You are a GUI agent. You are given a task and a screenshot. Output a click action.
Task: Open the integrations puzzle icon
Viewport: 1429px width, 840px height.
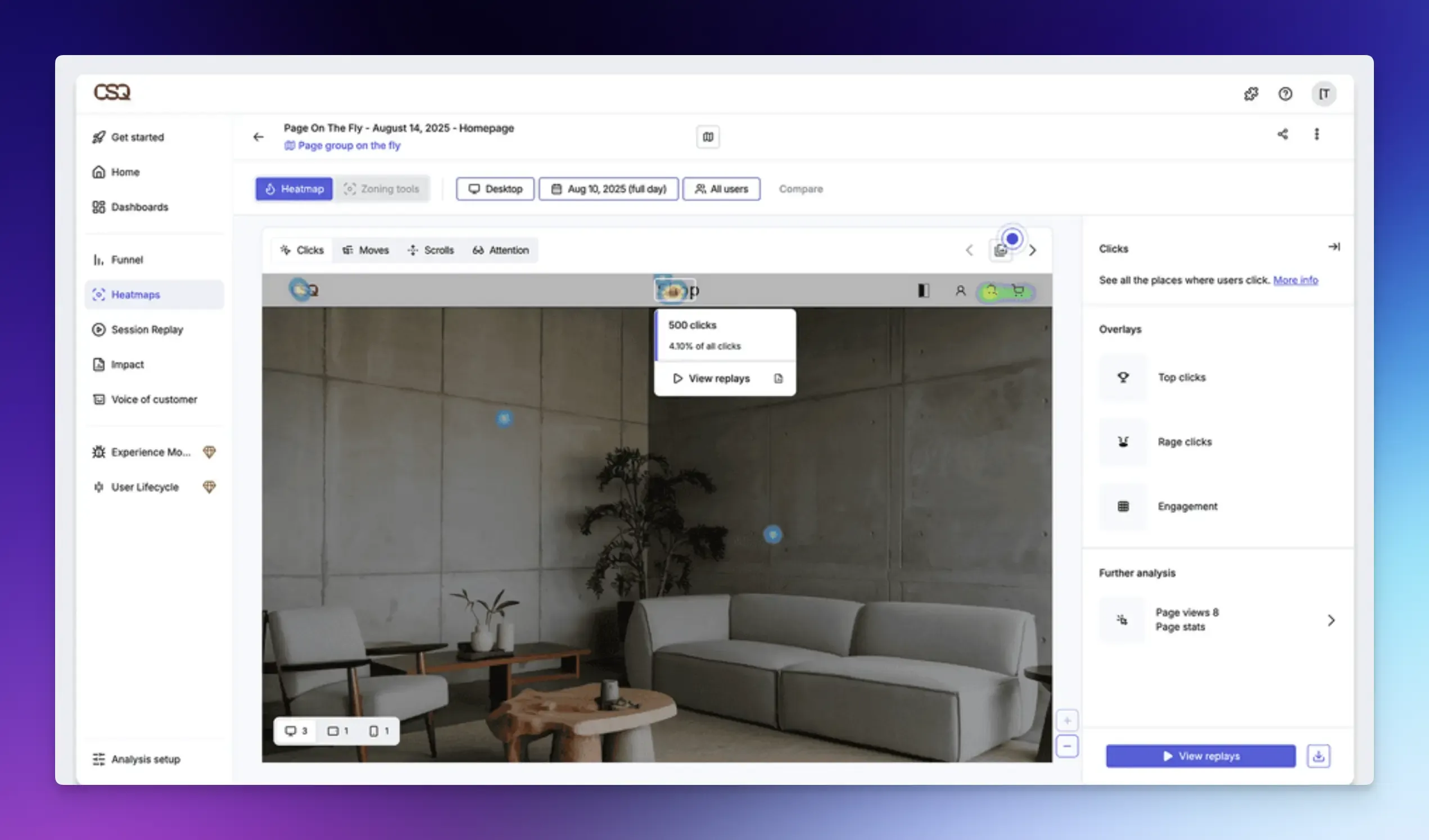click(x=1251, y=94)
